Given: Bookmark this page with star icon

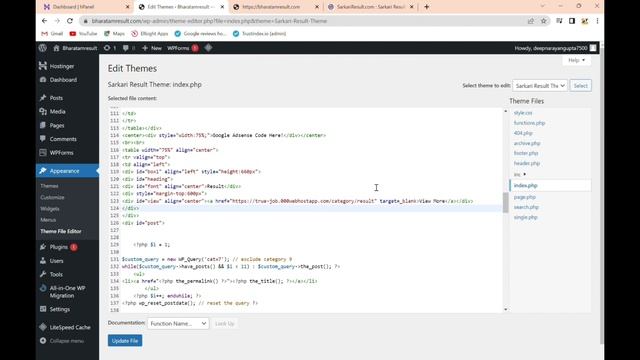Looking at the screenshot, I should (x=543, y=21).
